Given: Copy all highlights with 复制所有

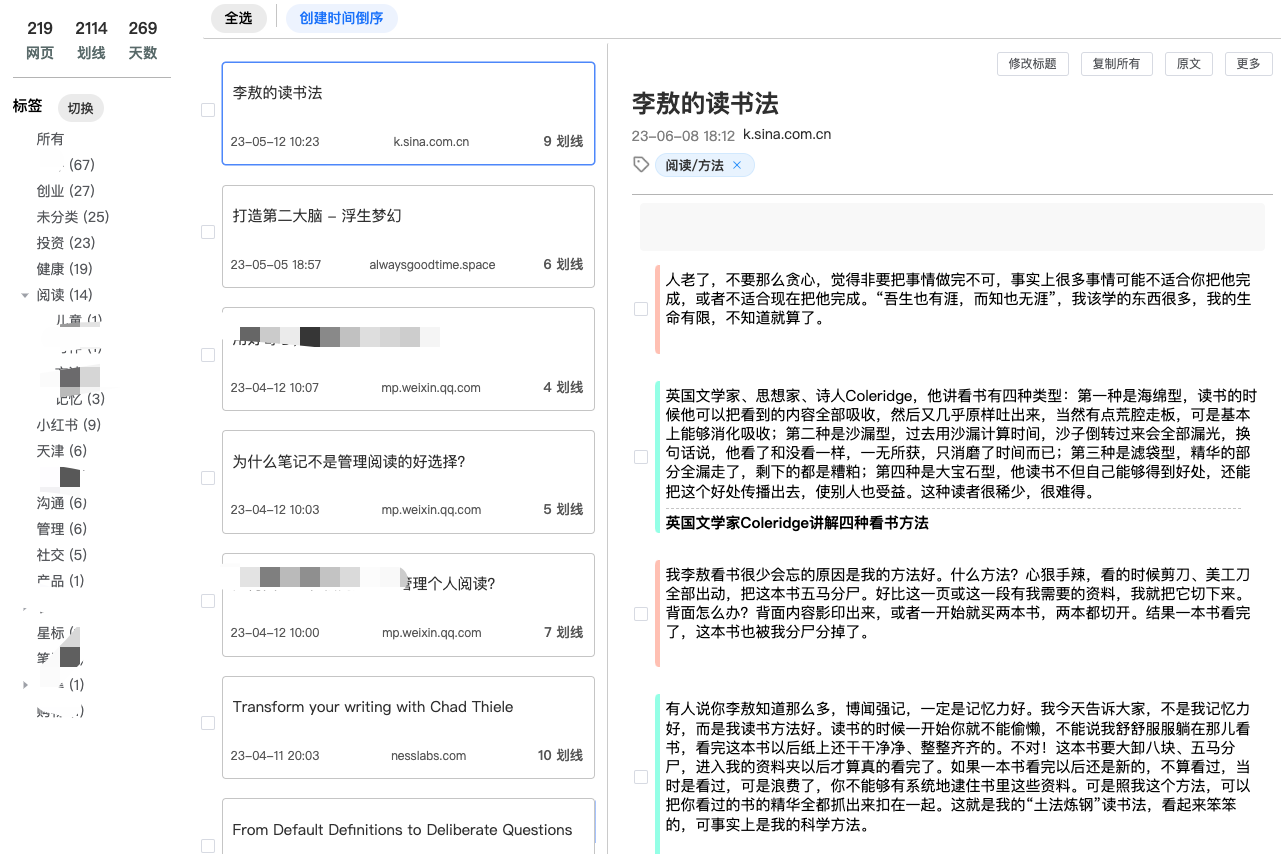Looking at the screenshot, I should 1116,64.
